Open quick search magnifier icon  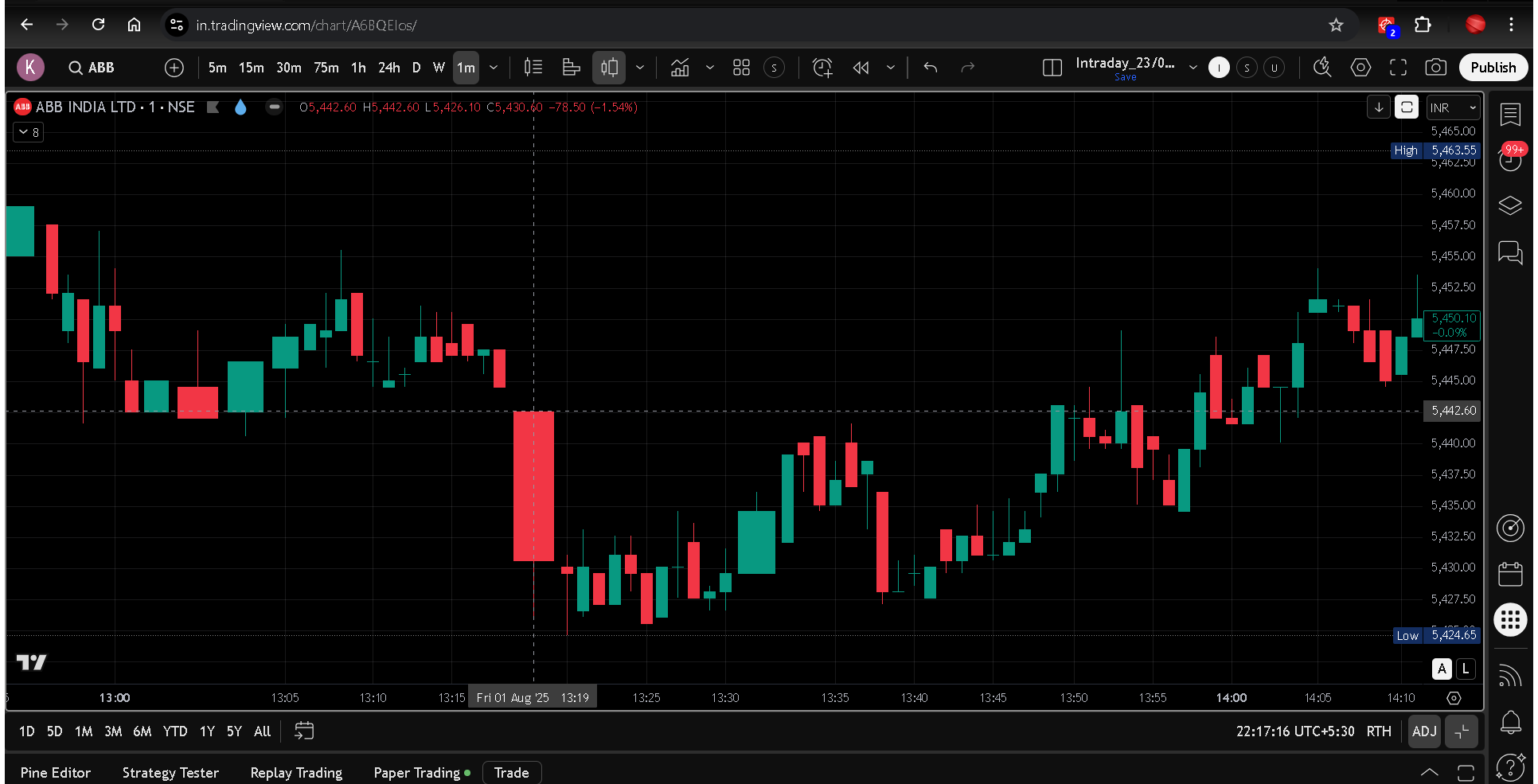tap(1322, 68)
